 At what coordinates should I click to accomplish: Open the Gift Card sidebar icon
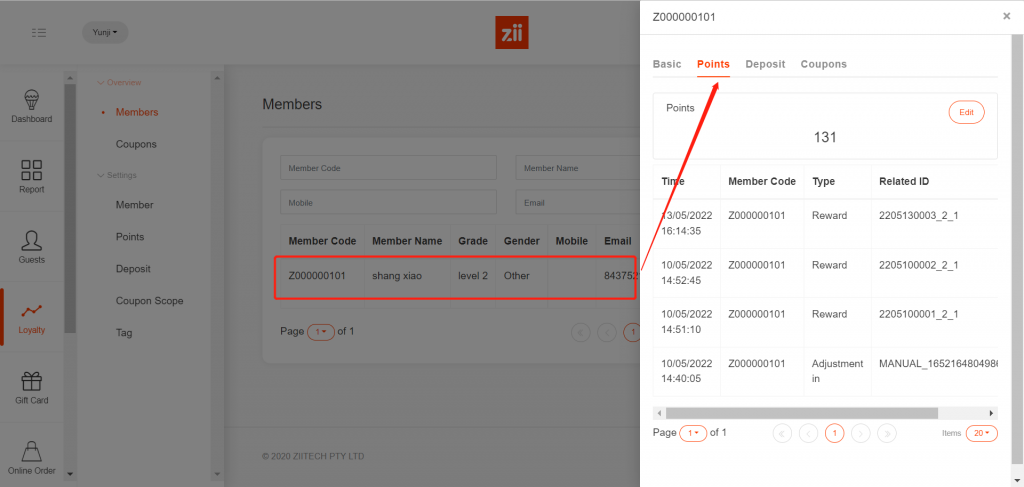[x=32, y=387]
